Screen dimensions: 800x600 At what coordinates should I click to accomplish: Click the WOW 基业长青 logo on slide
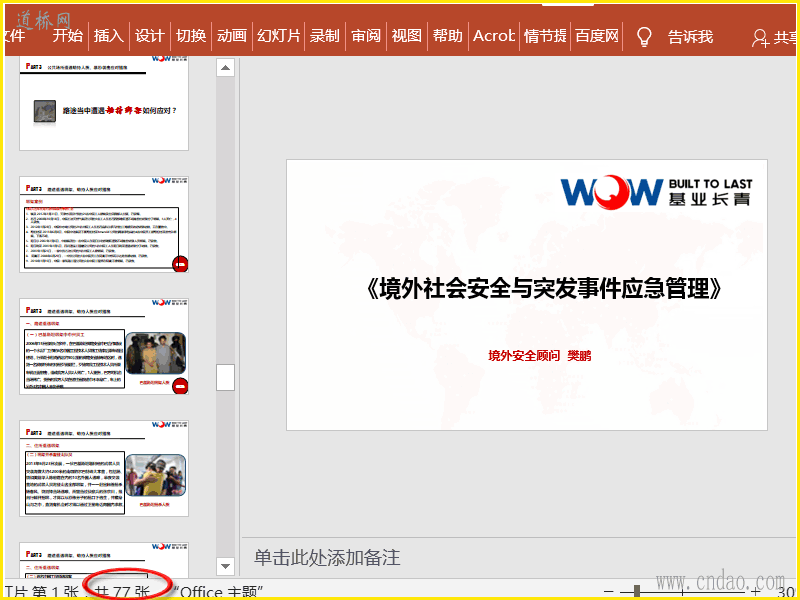(x=656, y=191)
